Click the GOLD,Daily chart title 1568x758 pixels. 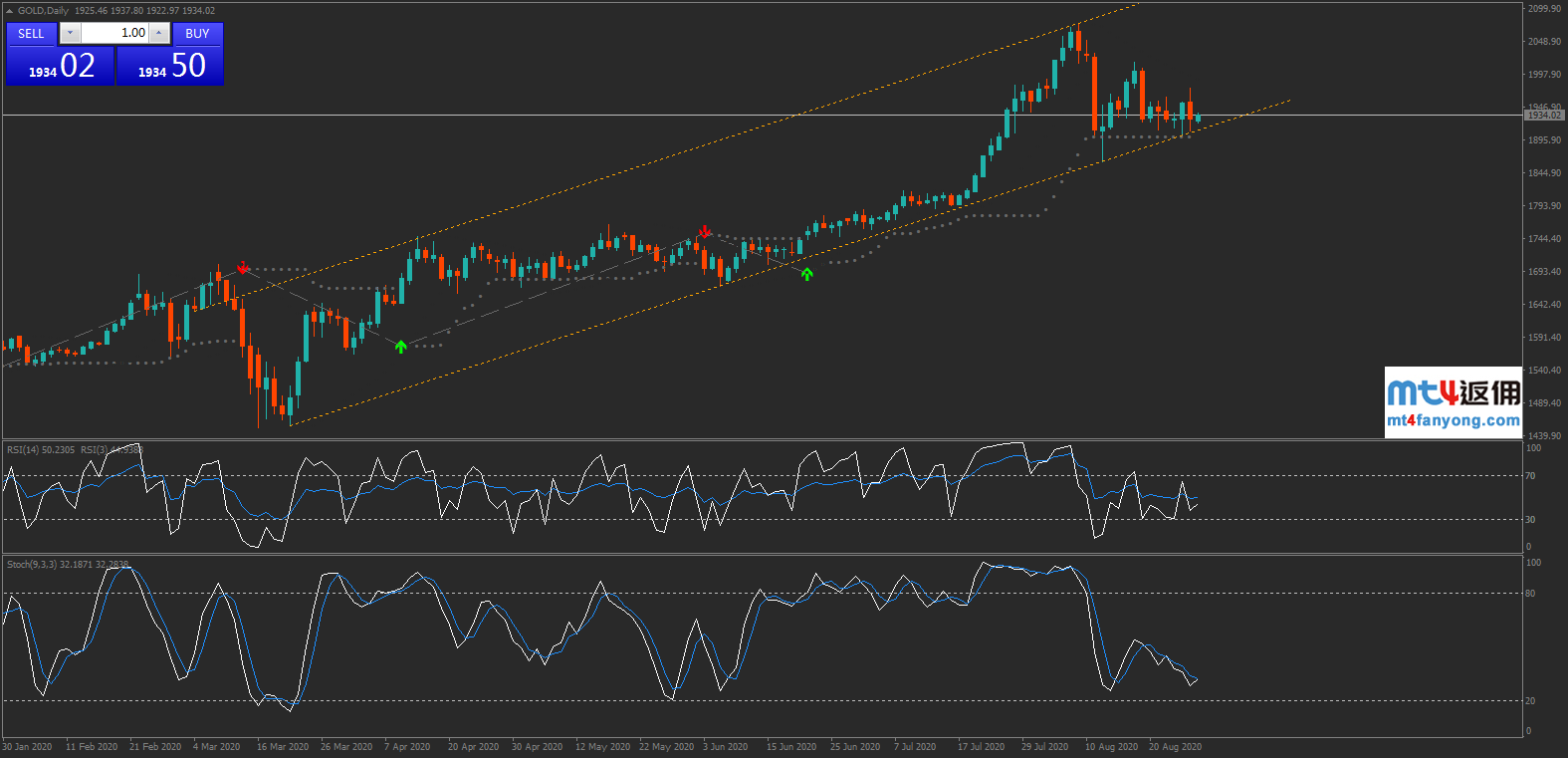pyautogui.click(x=43, y=11)
